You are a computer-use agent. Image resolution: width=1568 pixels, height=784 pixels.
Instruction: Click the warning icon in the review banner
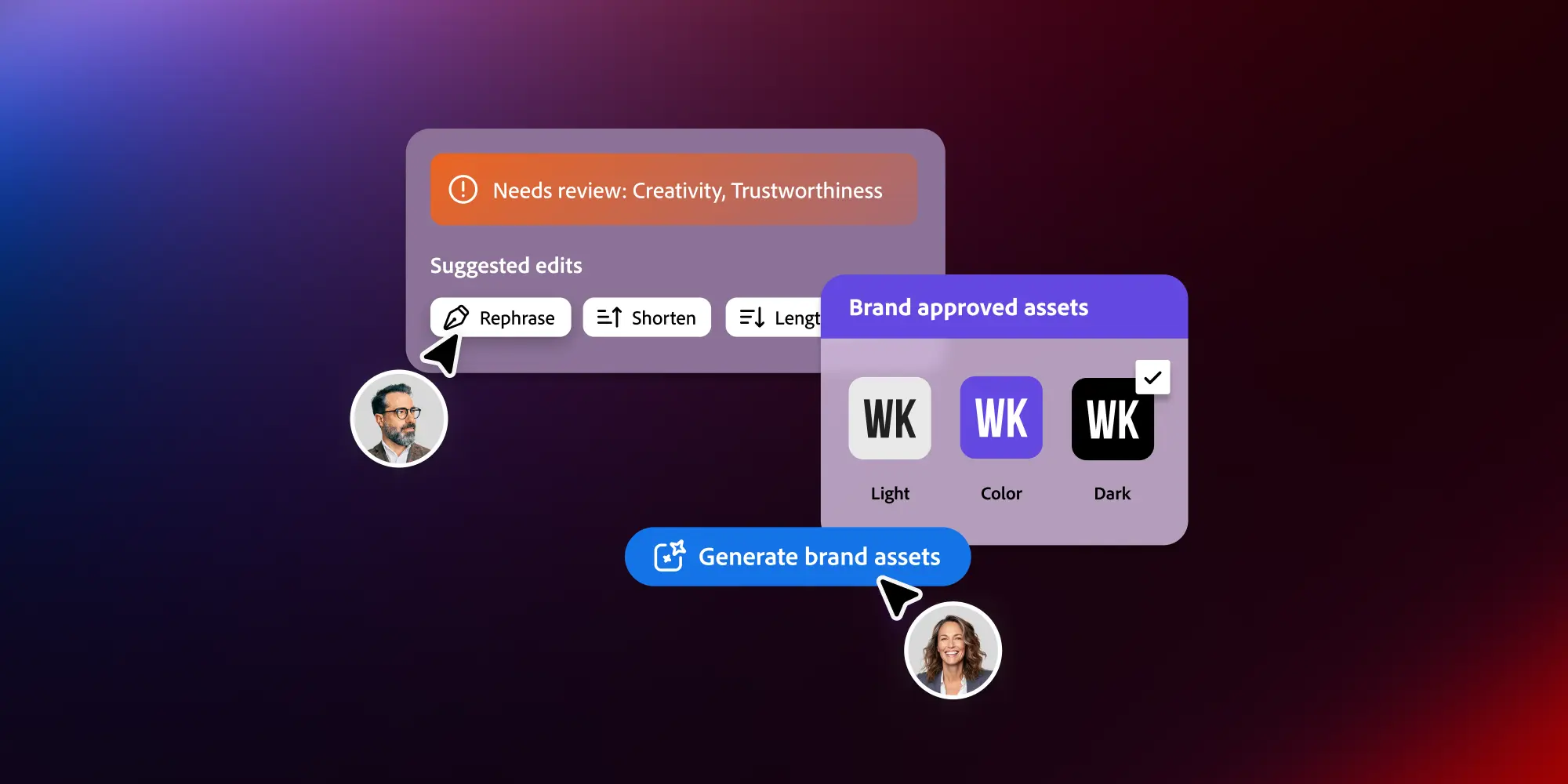click(x=463, y=190)
